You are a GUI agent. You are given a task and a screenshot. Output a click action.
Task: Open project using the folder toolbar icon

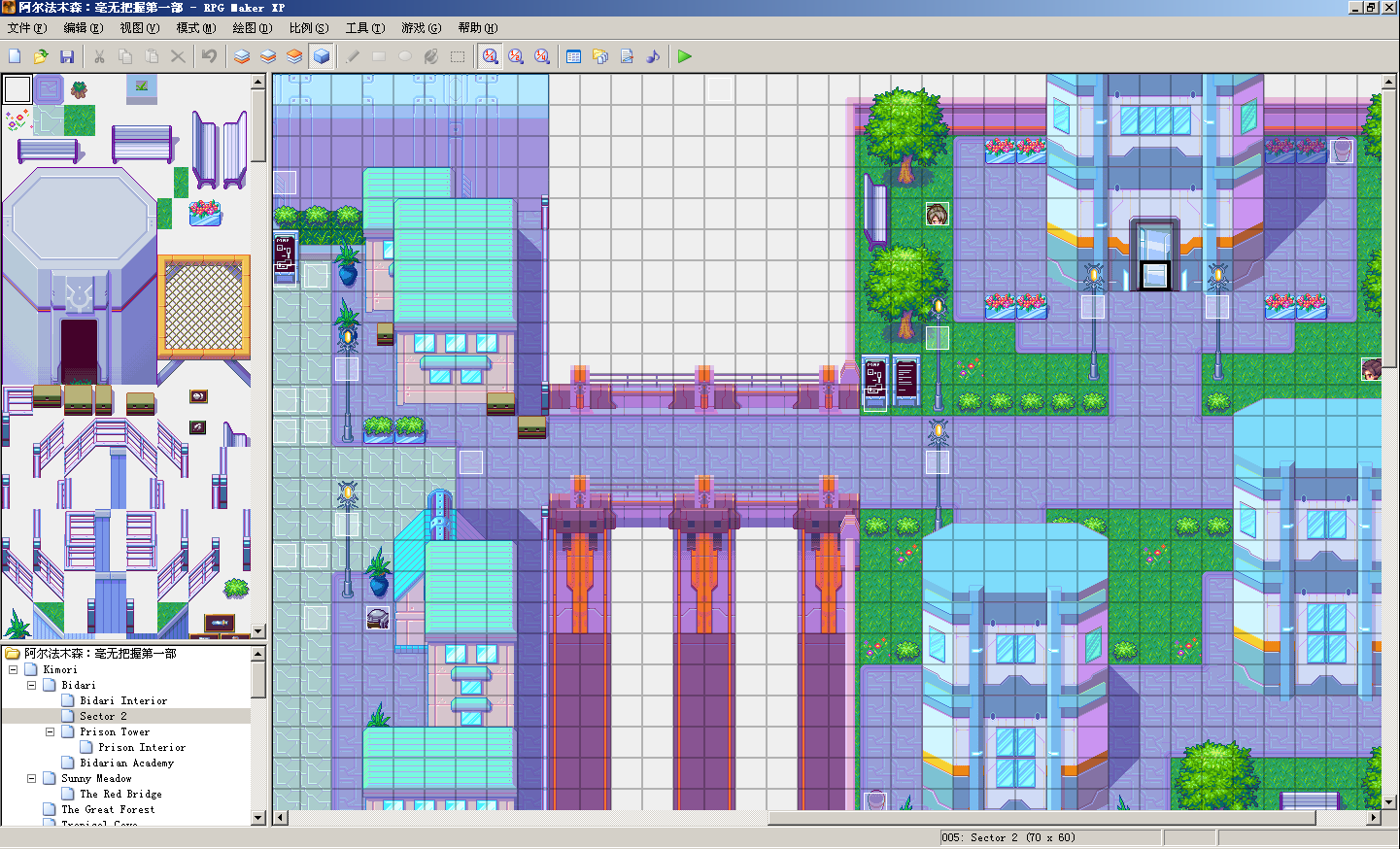[41, 56]
